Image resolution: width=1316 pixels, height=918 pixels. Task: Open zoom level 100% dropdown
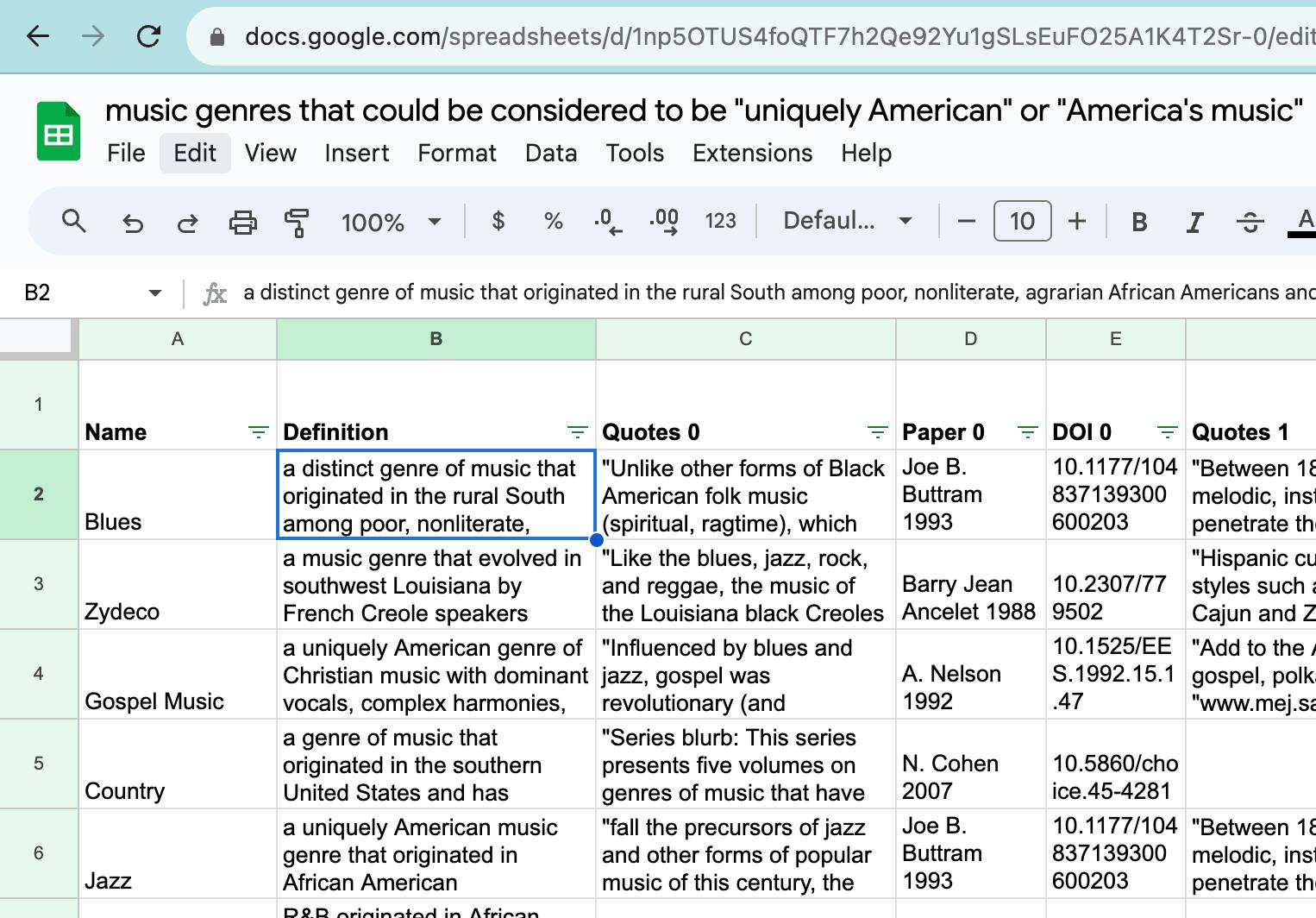pyautogui.click(x=391, y=222)
